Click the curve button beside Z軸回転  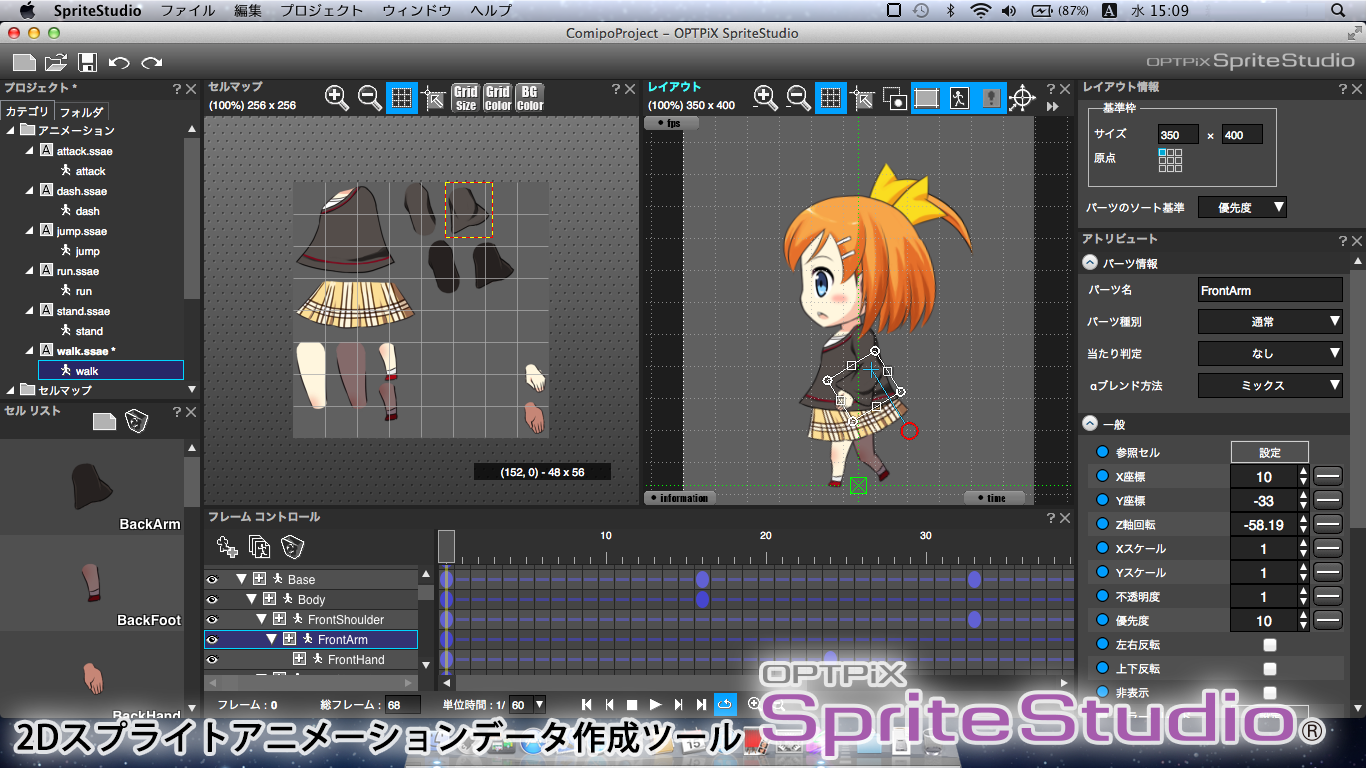pos(1327,525)
